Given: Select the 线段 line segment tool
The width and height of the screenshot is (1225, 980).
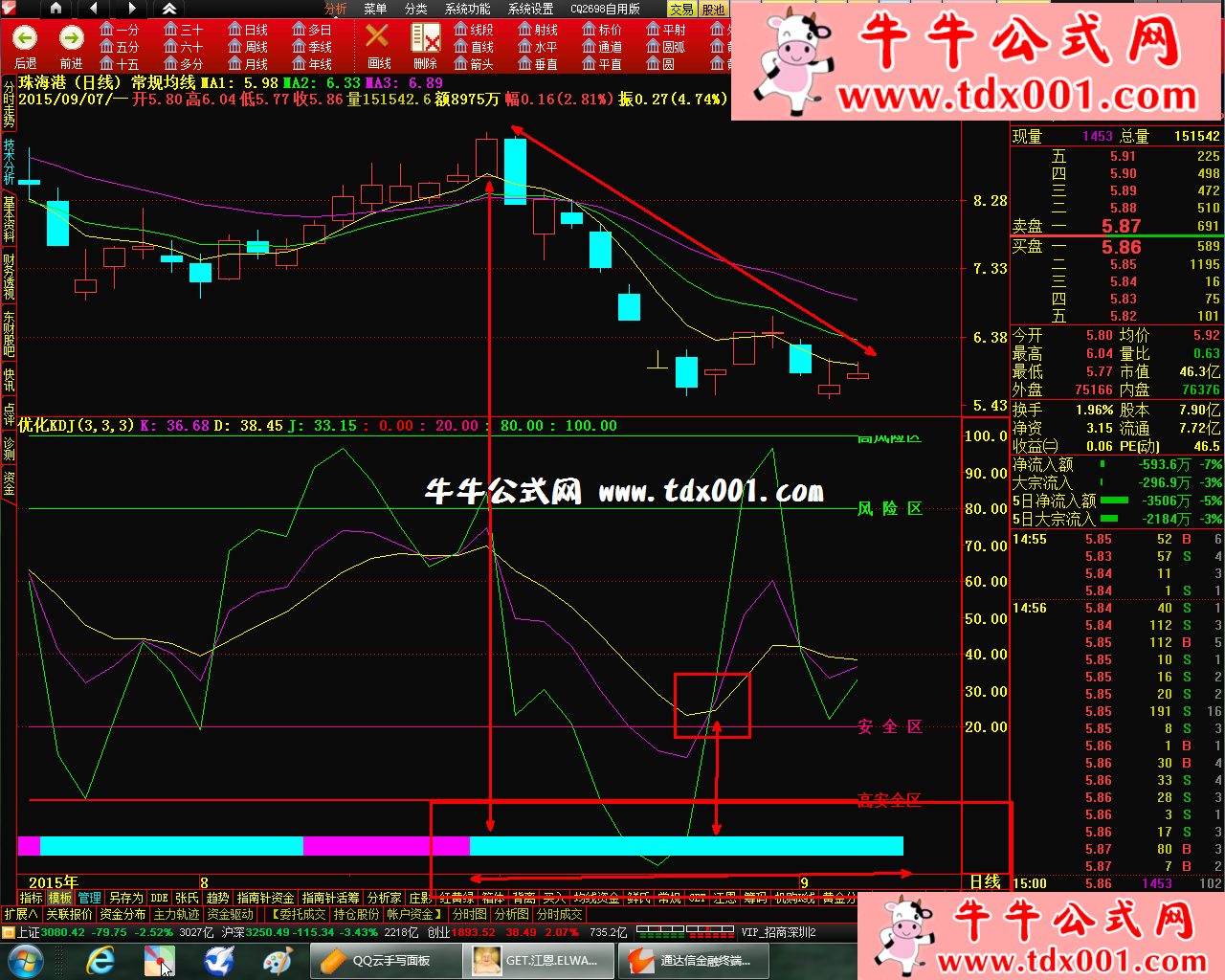Looking at the screenshot, I should 474,30.
